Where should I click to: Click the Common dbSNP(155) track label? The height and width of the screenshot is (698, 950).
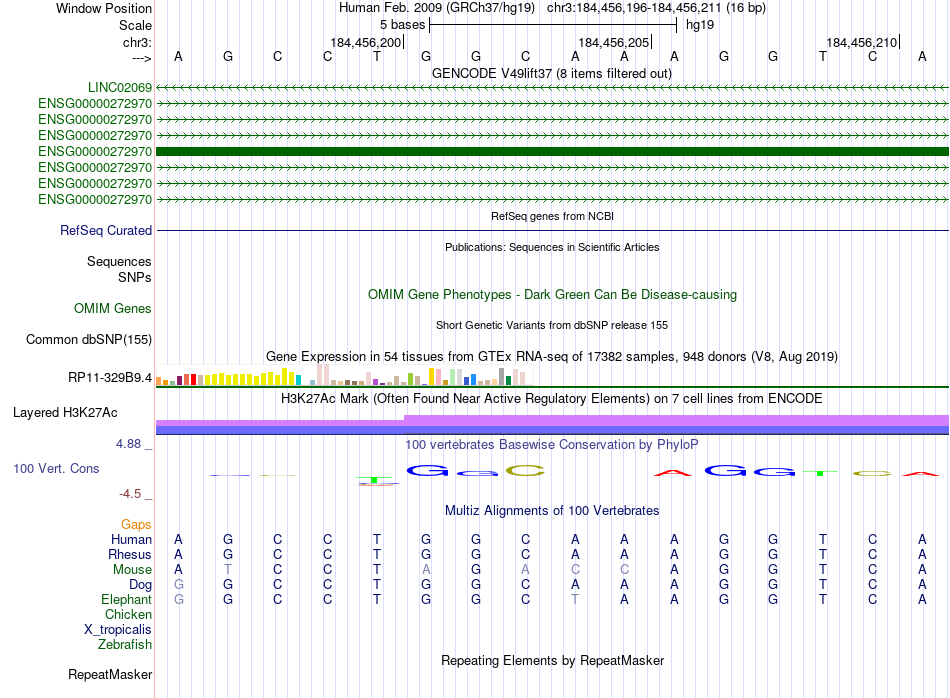point(89,339)
